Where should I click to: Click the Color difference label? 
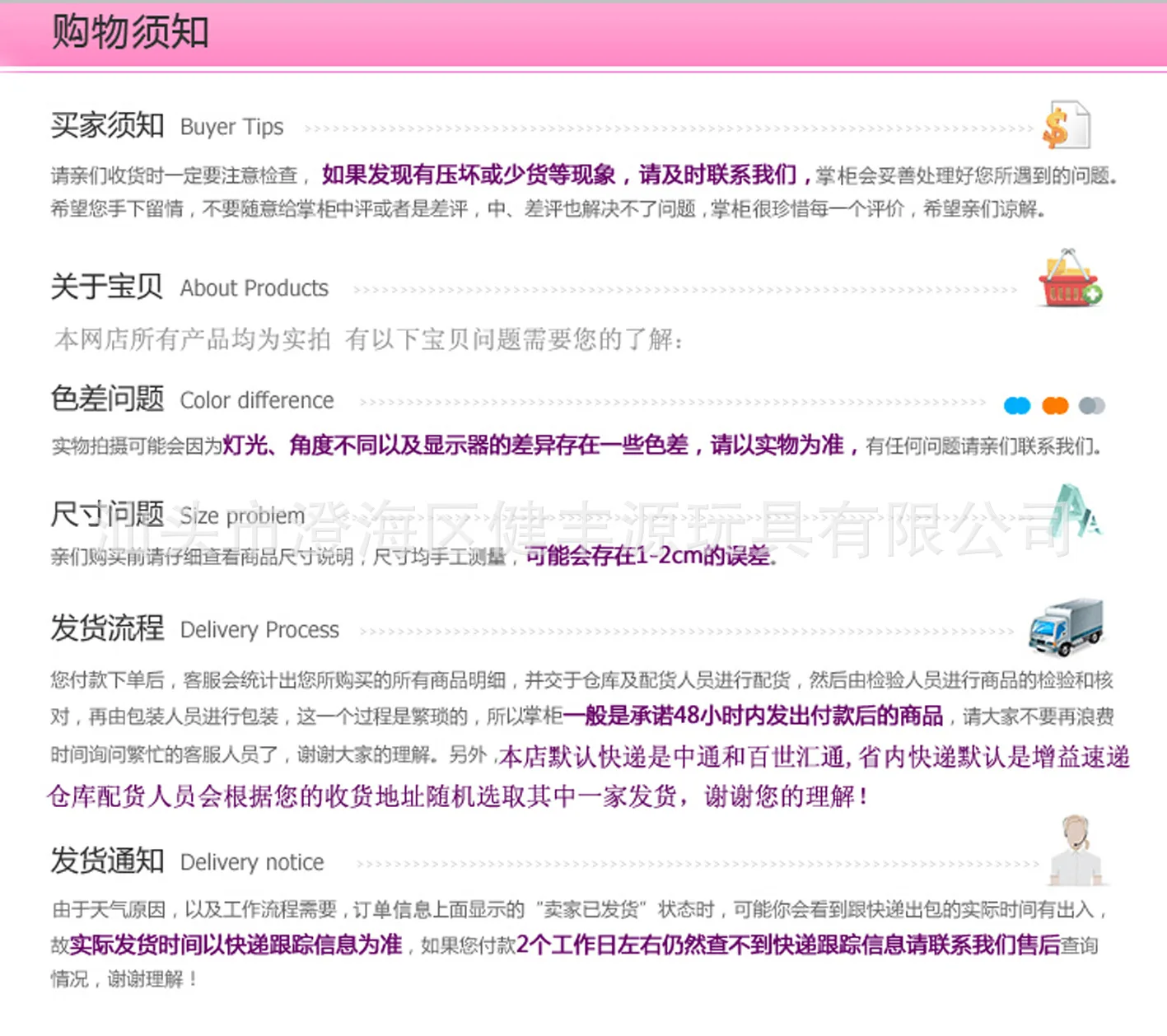pyautogui.click(x=257, y=400)
